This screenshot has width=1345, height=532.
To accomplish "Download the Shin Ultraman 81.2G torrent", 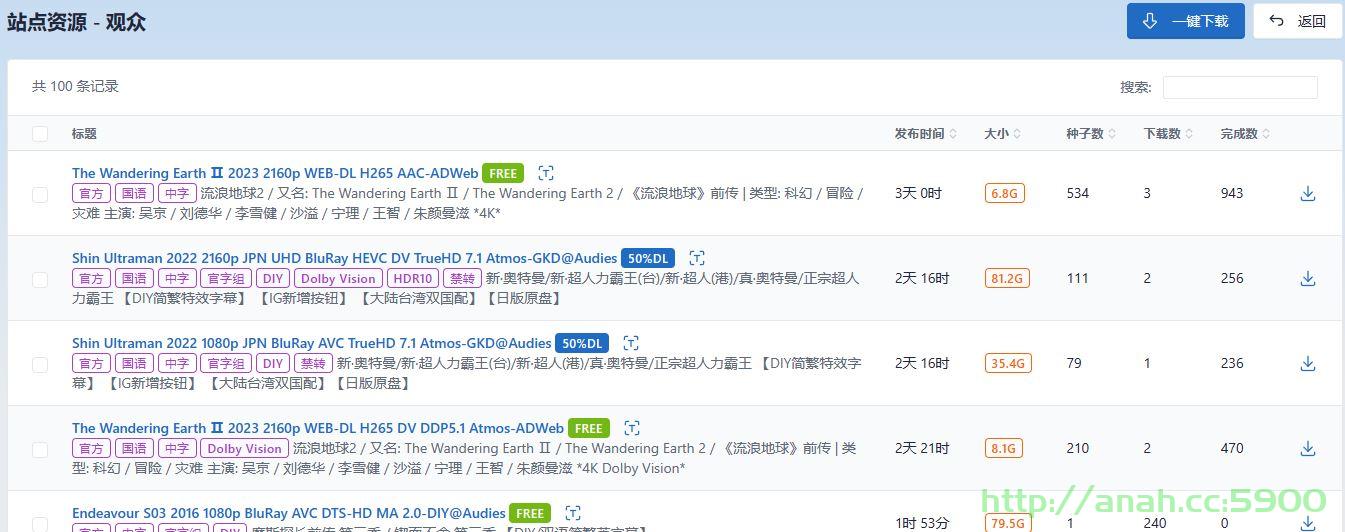I will click(1307, 279).
